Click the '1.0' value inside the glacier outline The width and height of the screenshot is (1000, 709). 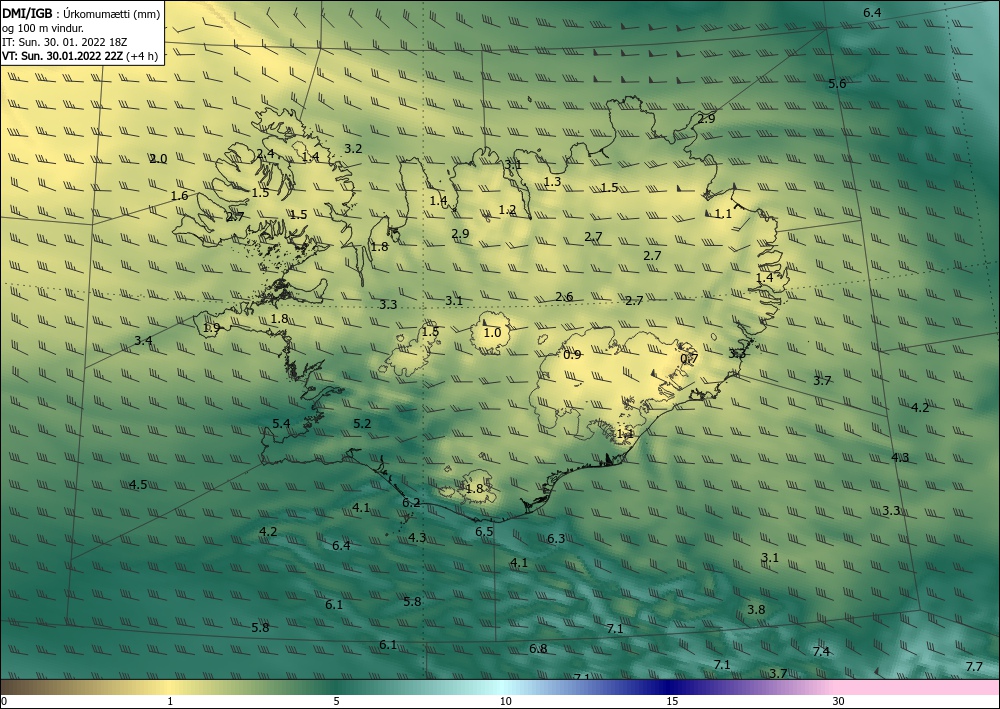(492, 333)
